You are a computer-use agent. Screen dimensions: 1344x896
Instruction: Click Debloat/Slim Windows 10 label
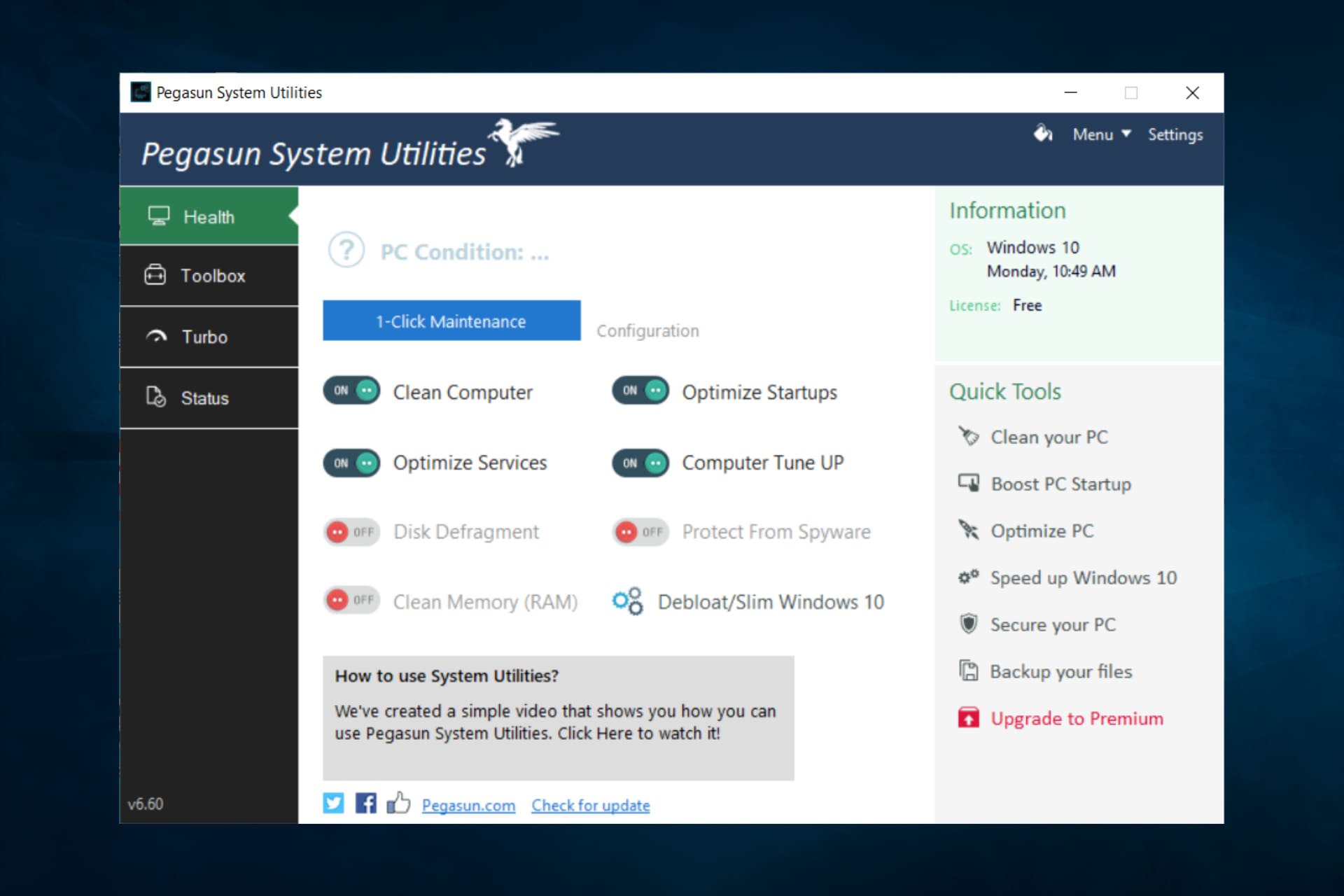click(771, 602)
